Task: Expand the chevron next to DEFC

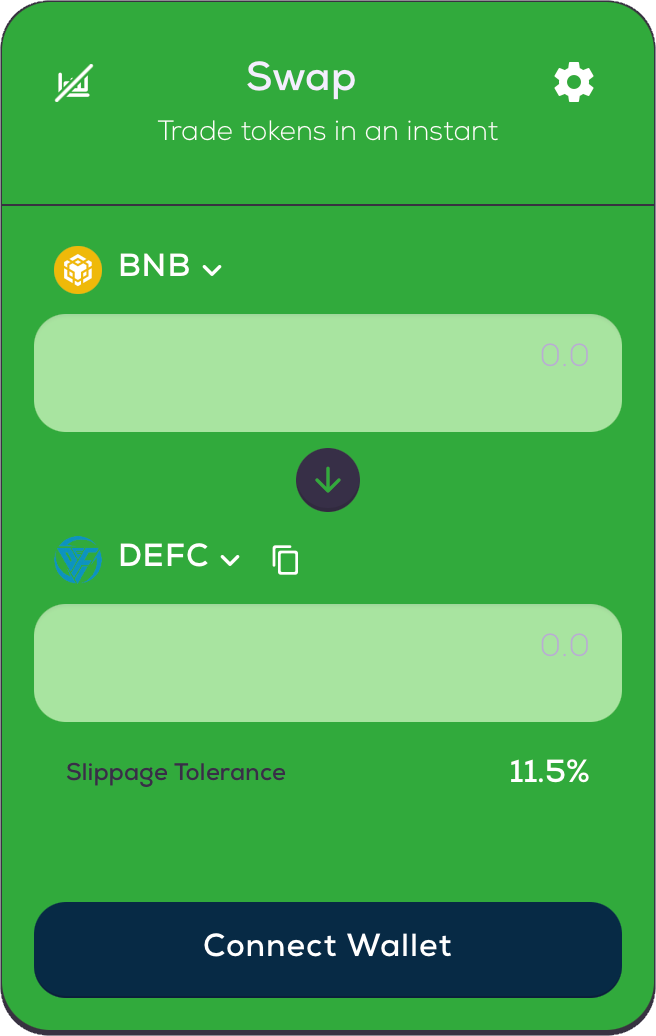Action: [230, 560]
